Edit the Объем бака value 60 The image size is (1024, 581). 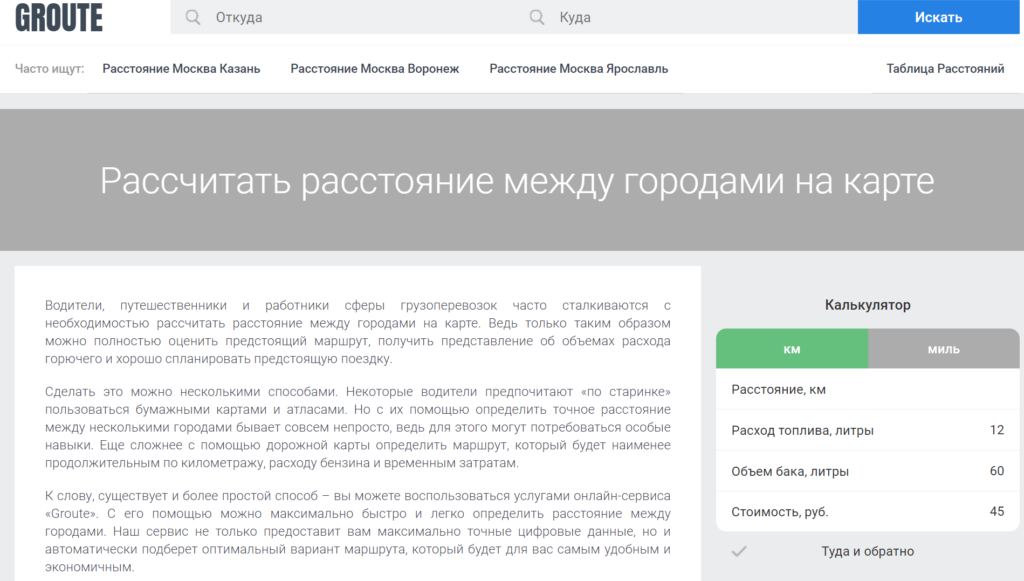point(996,471)
